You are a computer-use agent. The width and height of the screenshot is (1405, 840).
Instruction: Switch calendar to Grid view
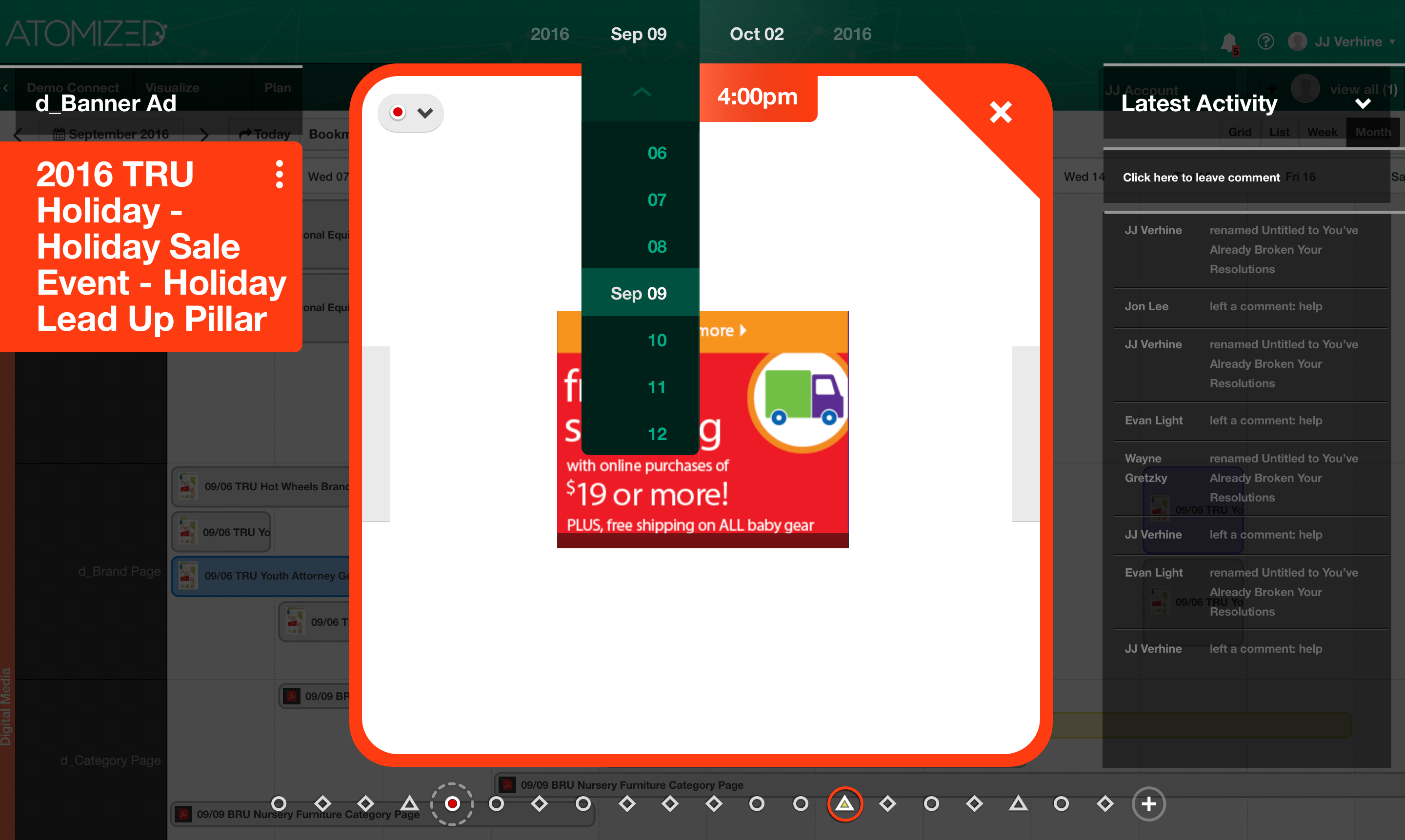click(x=1240, y=132)
